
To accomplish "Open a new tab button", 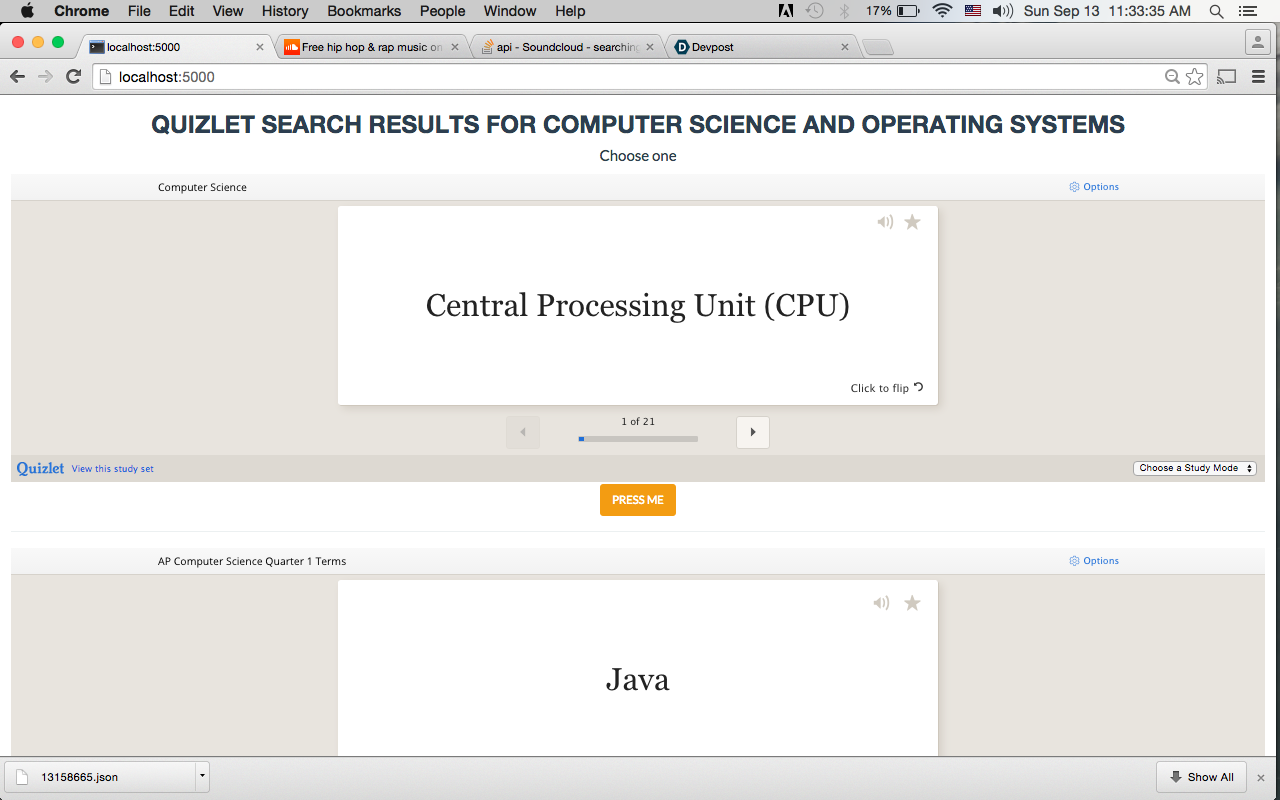I will 878,47.
